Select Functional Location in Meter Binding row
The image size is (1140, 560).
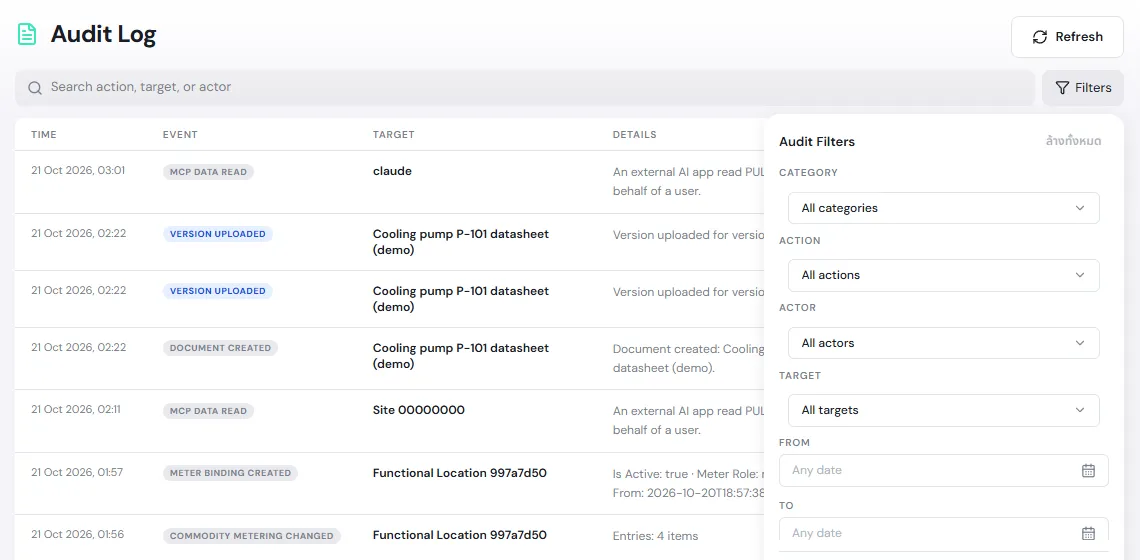(x=459, y=473)
